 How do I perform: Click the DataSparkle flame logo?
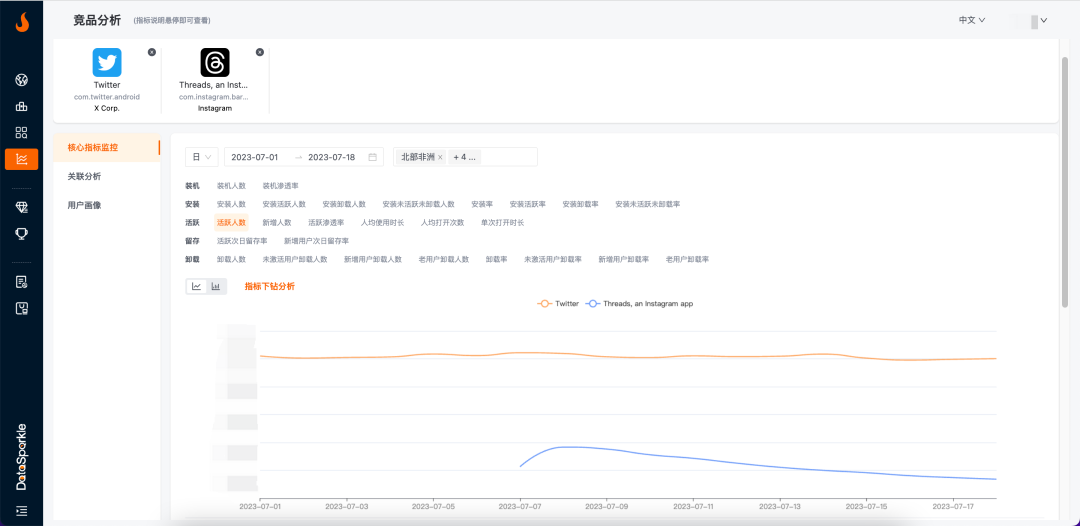point(21,22)
